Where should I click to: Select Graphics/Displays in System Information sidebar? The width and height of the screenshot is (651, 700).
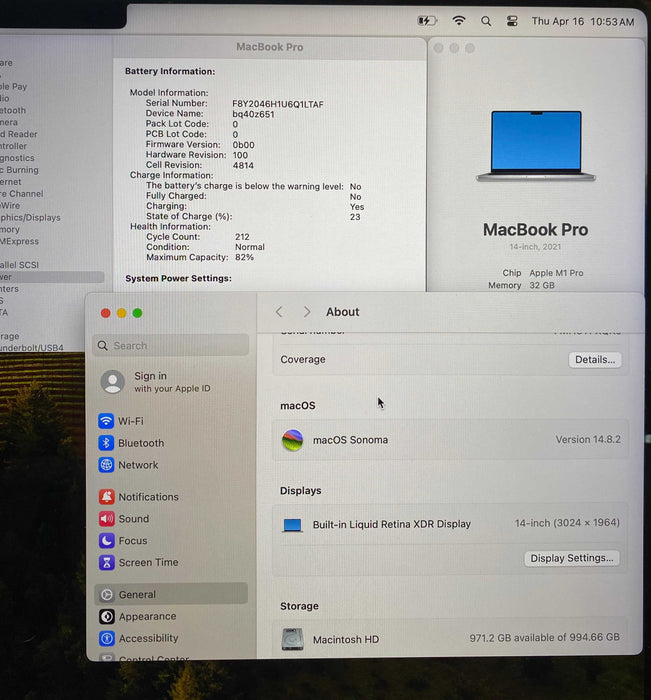point(30,217)
